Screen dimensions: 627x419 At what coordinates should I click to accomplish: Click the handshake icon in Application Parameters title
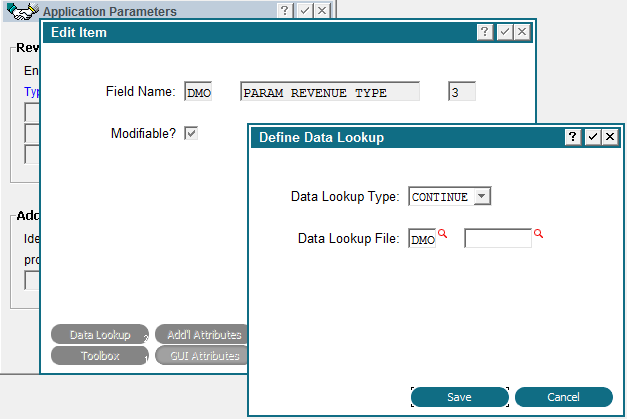point(23,11)
